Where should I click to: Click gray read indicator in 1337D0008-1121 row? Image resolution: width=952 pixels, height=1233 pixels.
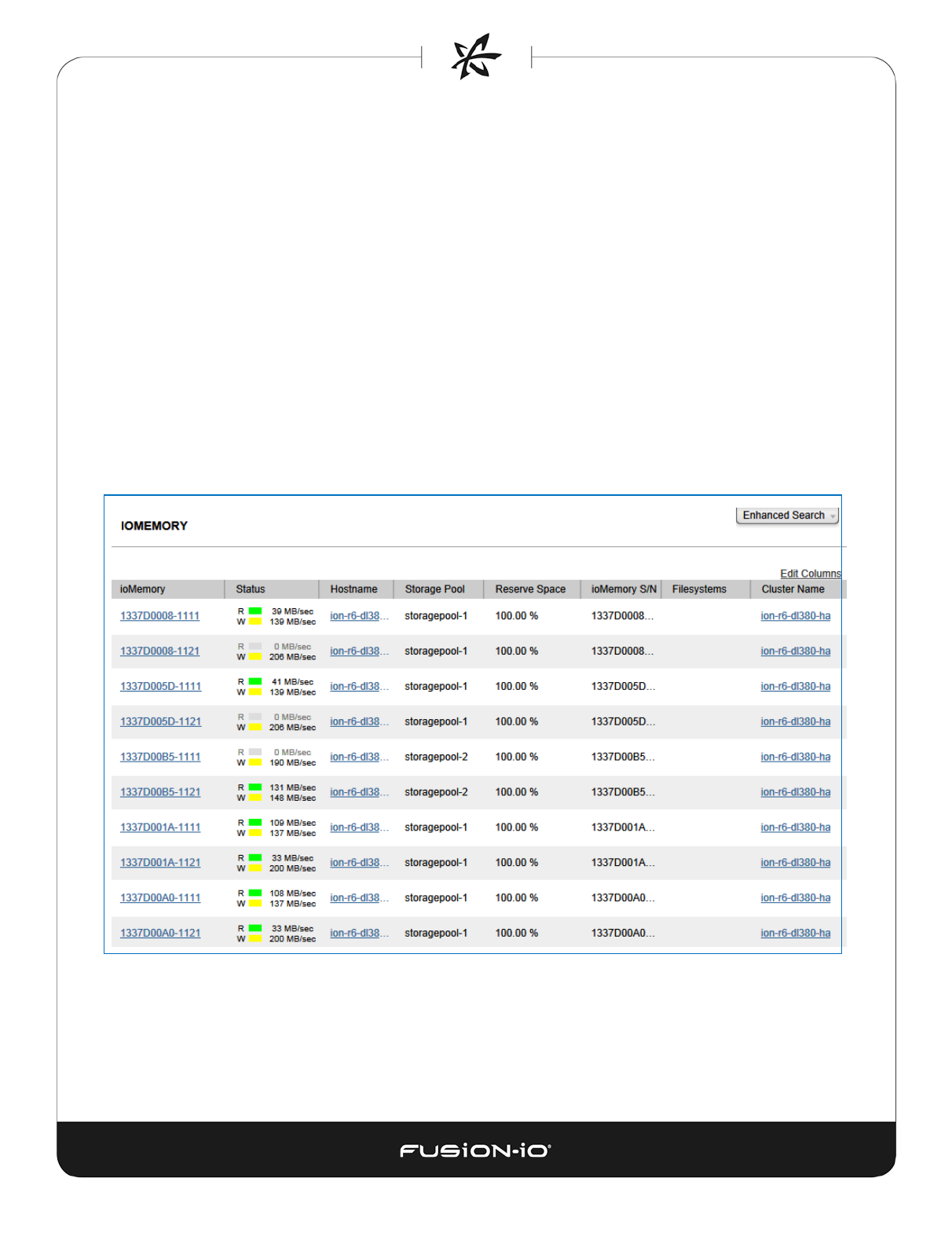[x=255, y=646]
